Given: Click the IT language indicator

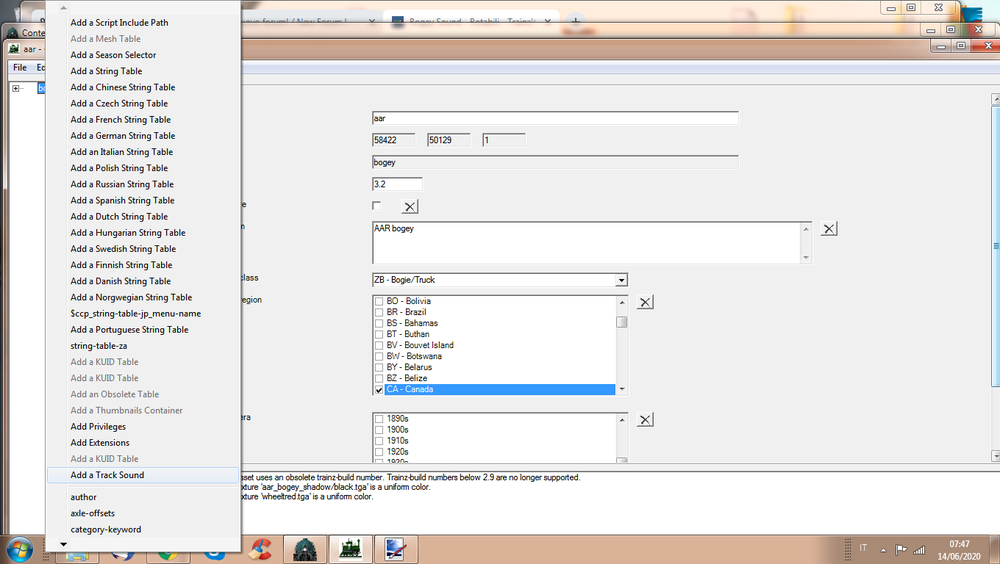Looking at the screenshot, I should [x=863, y=548].
